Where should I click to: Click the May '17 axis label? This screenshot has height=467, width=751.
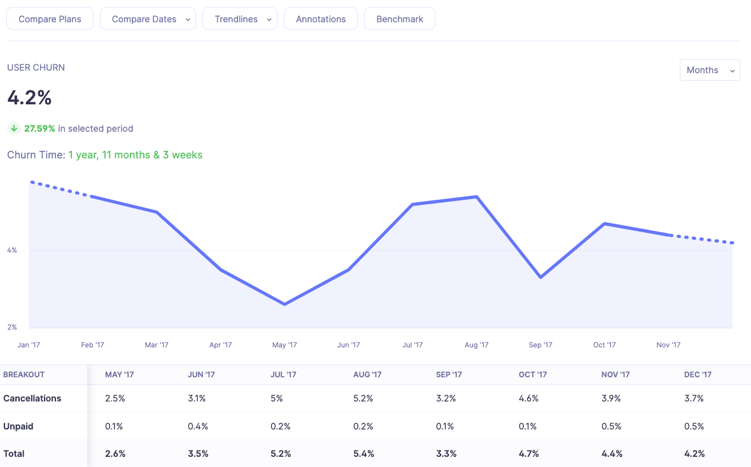(284, 345)
